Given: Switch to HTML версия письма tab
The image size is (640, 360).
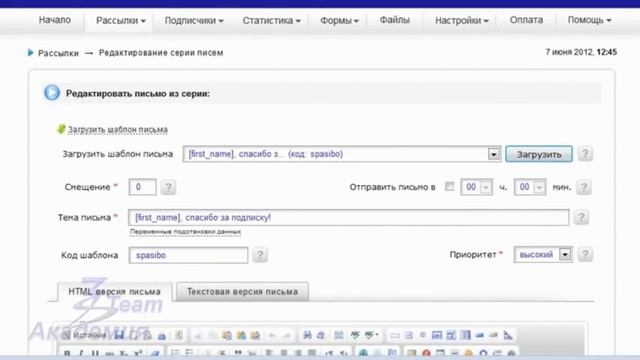Looking at the screenshot, I should tap(114, 292).
